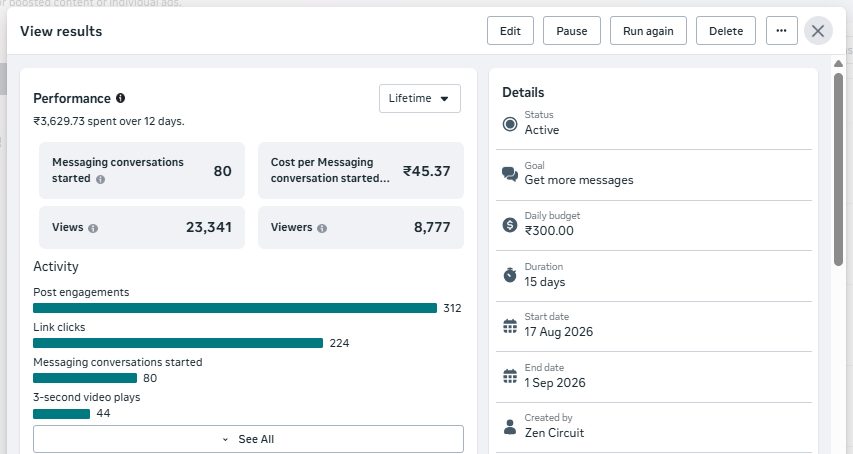The height and width of the screenshot is (454, 853).
Task: Click the '₹3,629.73 spent over 12 days' text
Action: click(109, 121)
